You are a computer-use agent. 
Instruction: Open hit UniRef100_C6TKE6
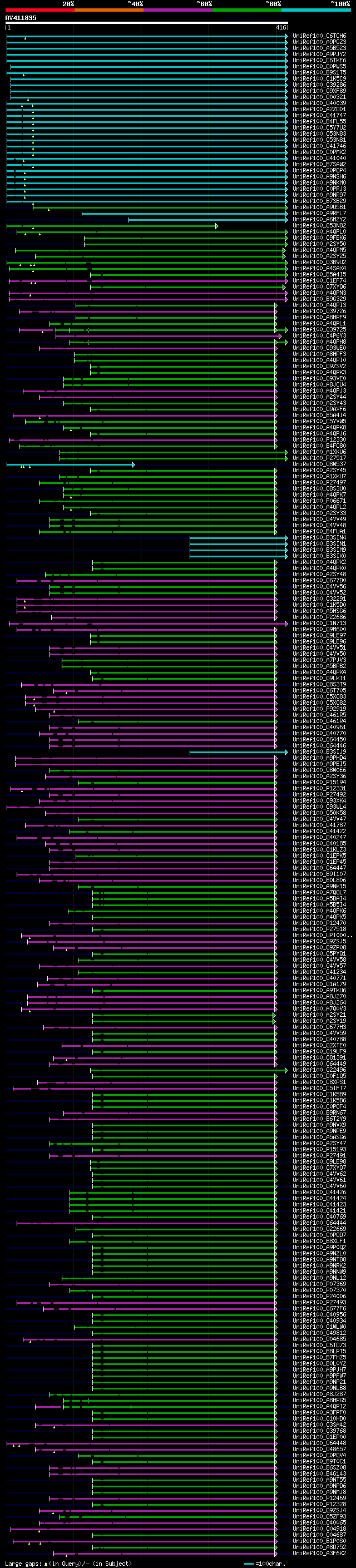(x=319, y=61)
